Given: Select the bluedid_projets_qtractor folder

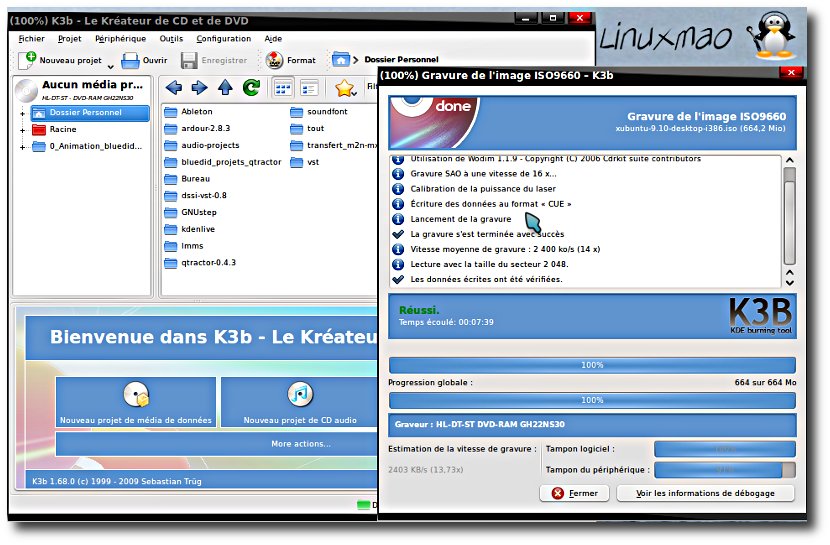Looking at the screenshot, I should coord(222,162).
